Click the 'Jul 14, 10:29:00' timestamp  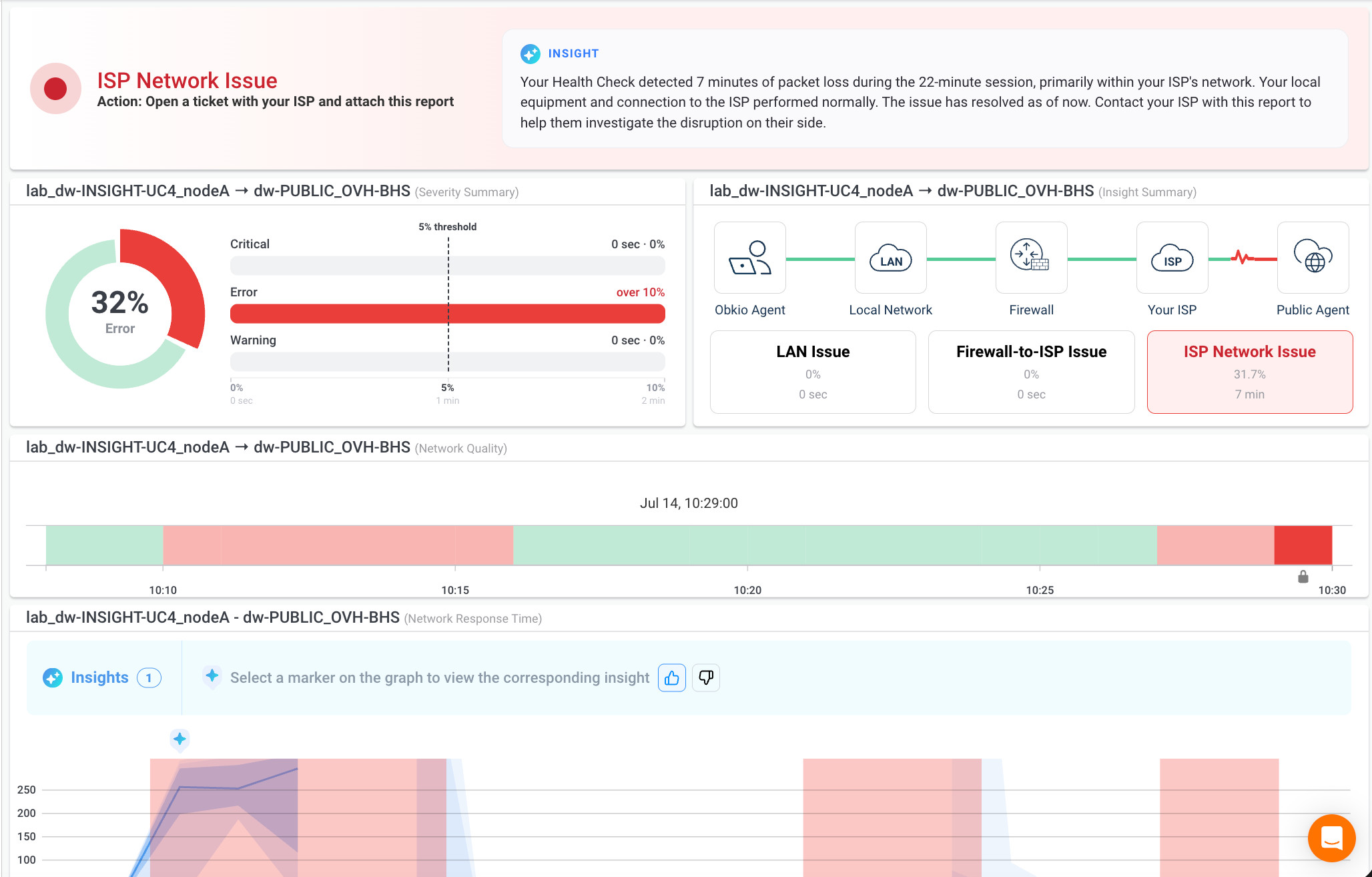689,503
